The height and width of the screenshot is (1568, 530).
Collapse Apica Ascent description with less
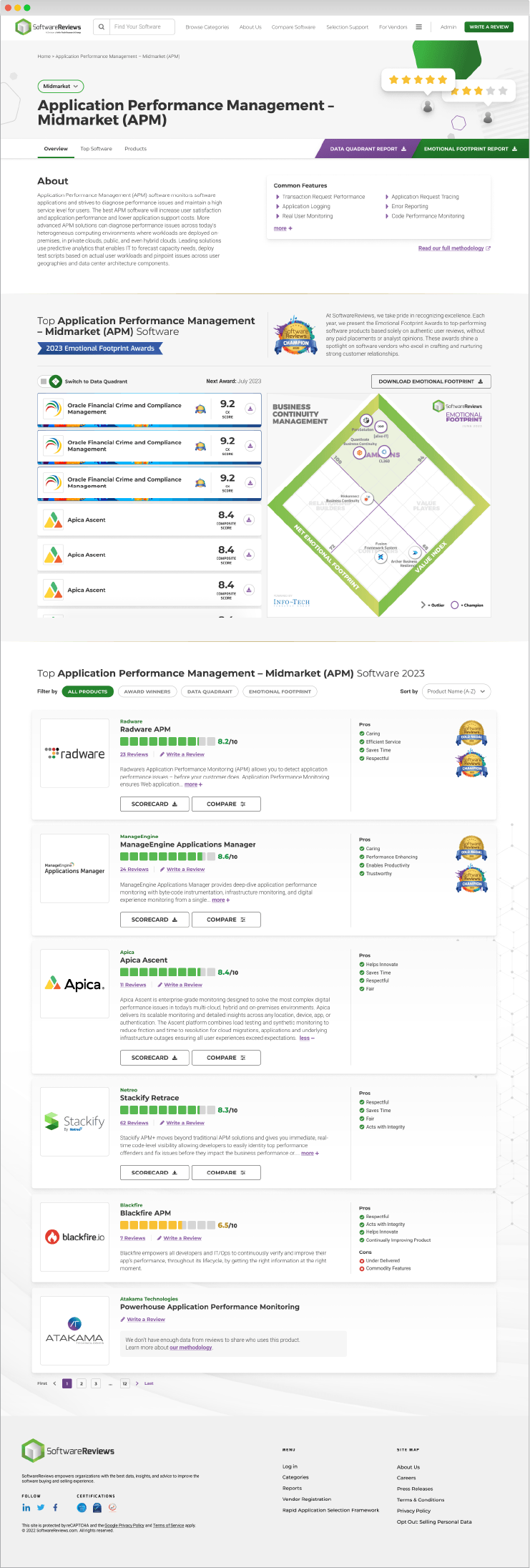[x=306, y=1038]
